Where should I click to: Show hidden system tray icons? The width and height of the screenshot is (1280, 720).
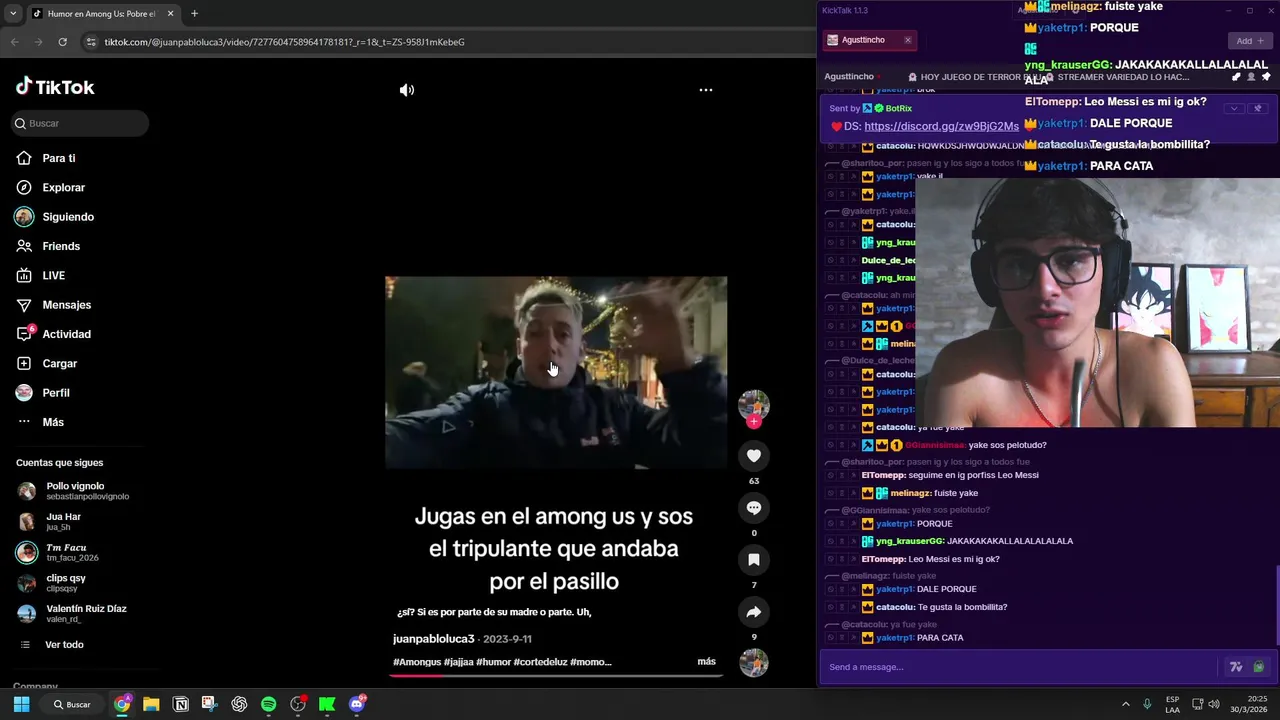[x=1125, y=704]
